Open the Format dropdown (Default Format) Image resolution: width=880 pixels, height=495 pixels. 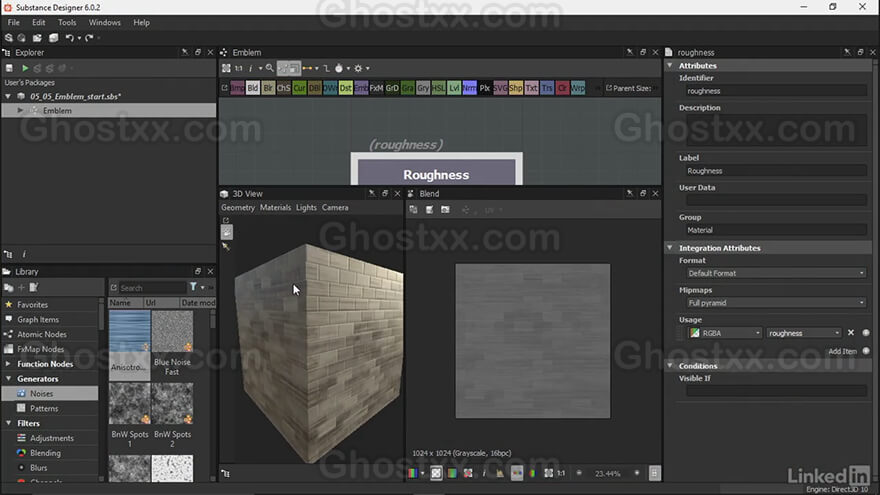click(x=776, y=273)
